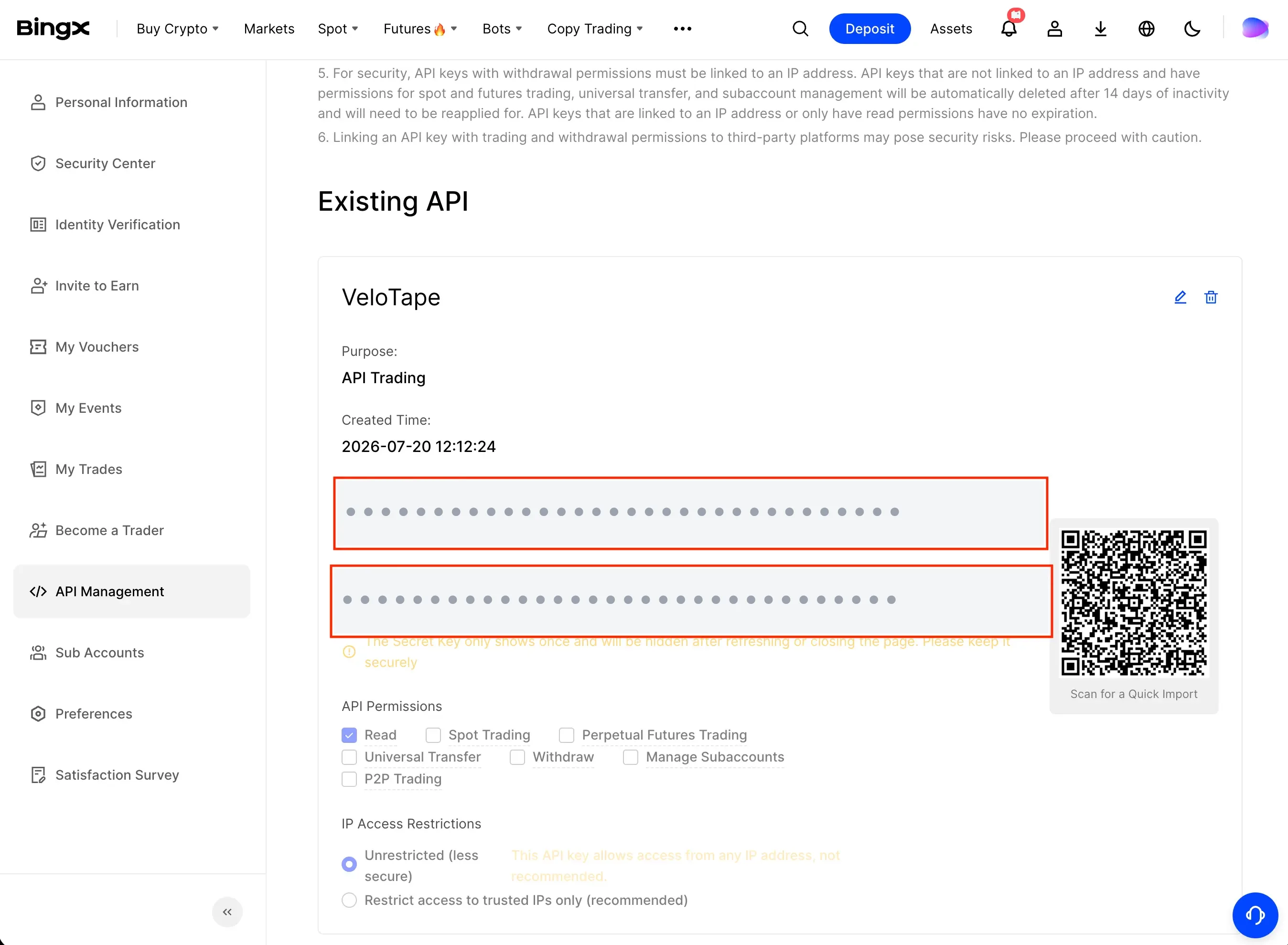Click the Personal Information person icon

point(38,102)
